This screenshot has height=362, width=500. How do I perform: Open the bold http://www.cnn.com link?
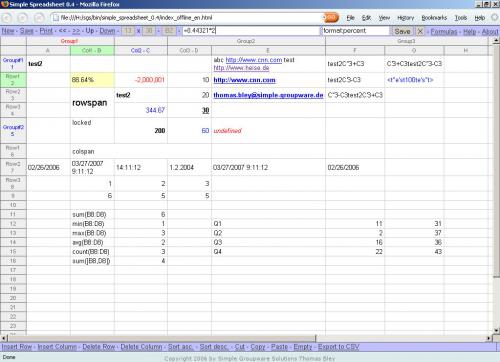pos(244,80)
